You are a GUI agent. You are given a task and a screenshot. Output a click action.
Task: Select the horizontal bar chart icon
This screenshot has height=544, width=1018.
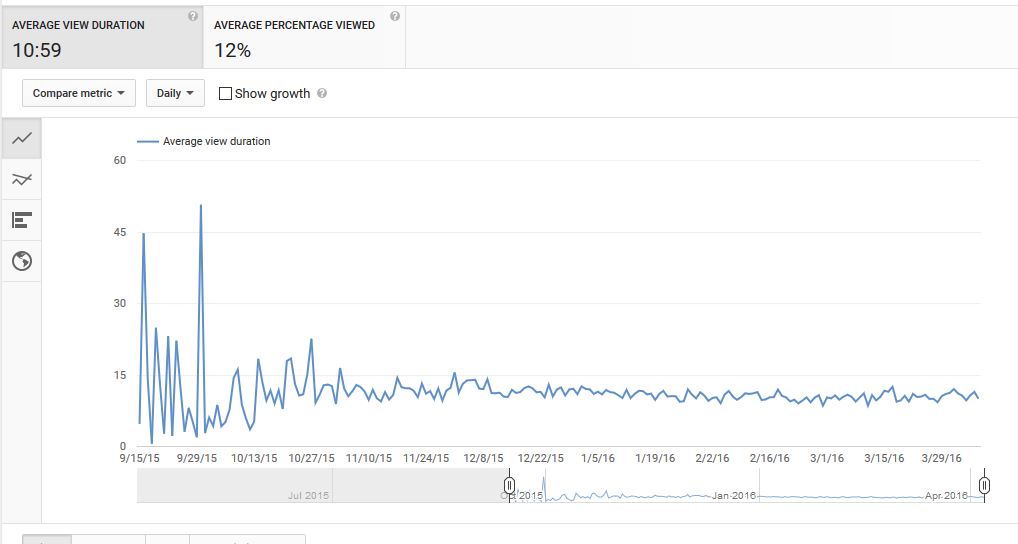pos(21,220)
